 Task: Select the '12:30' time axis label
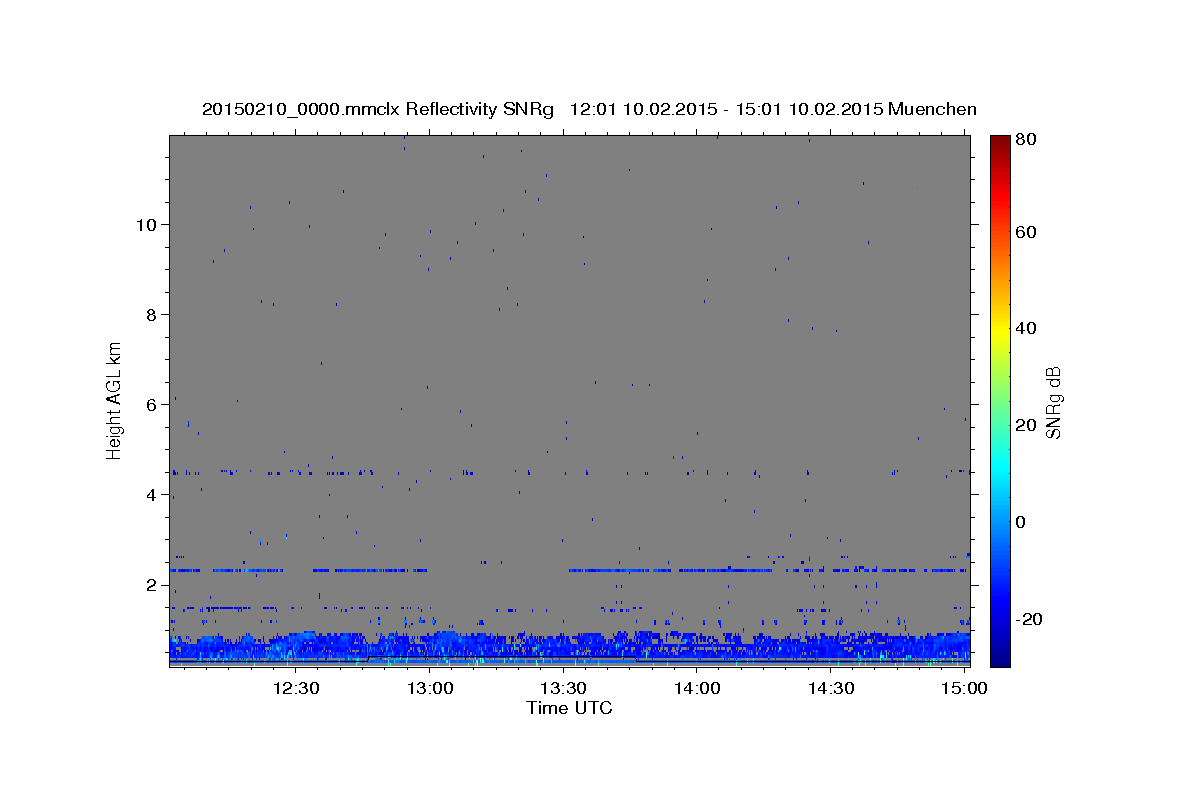coord(297,688)
